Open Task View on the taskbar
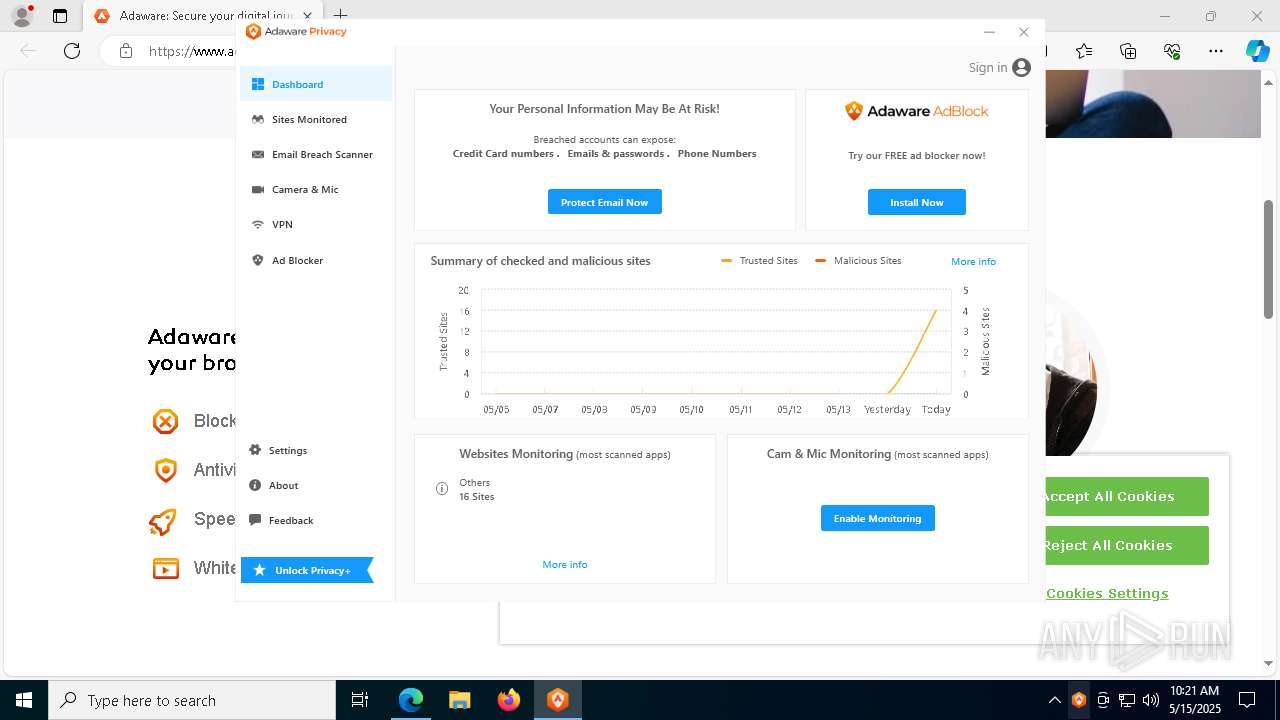Screen dimensions: 1280x720 pos(360,700)
